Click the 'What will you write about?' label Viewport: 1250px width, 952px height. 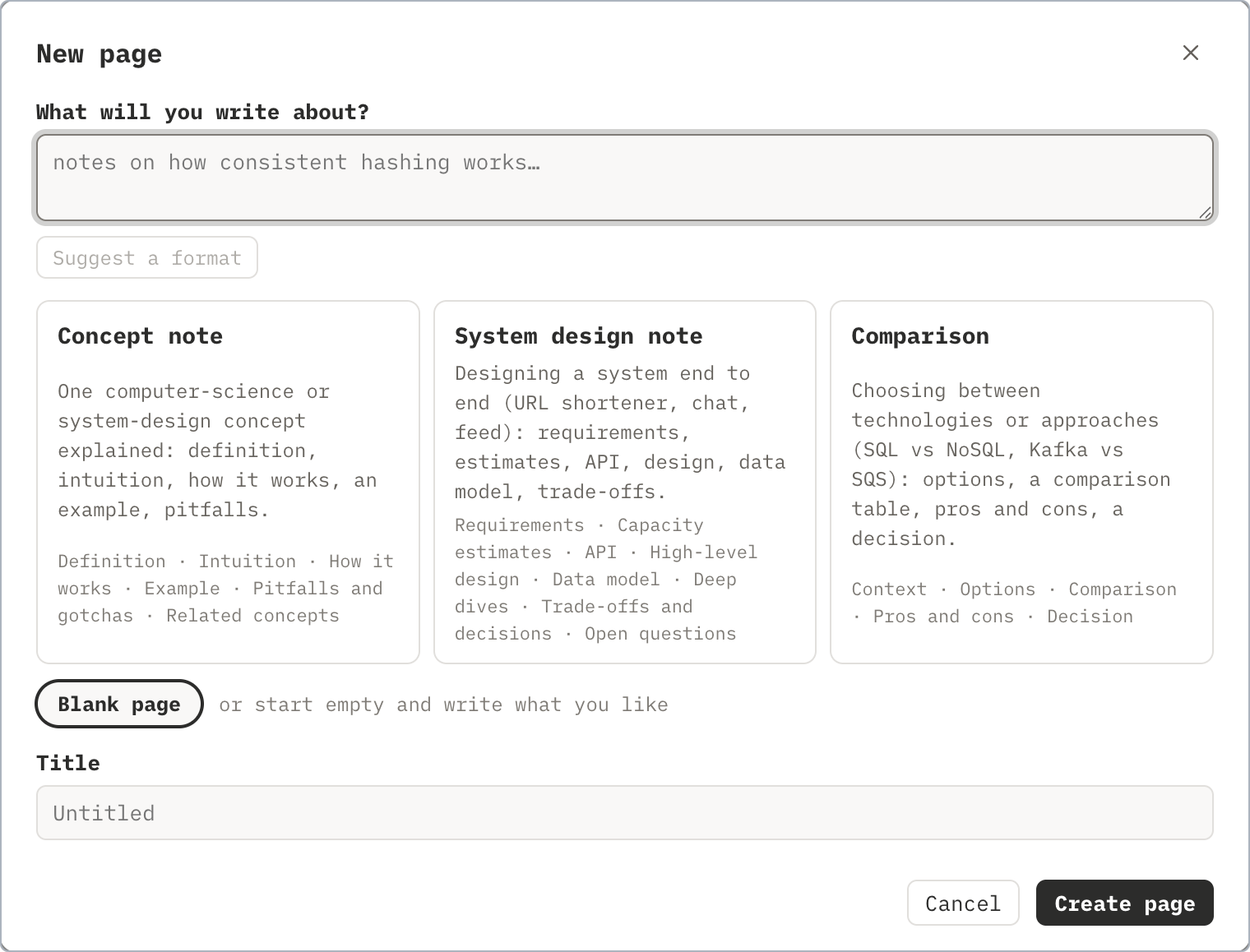click(203, 112)
